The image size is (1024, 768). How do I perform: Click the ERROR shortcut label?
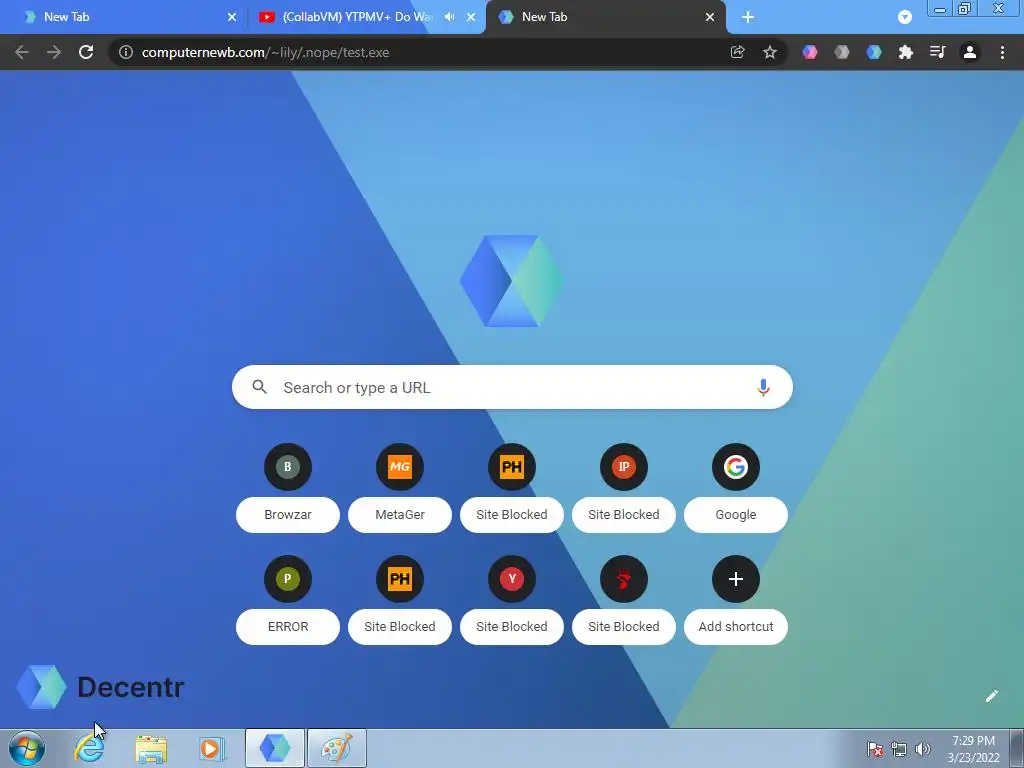coord(287,626)
